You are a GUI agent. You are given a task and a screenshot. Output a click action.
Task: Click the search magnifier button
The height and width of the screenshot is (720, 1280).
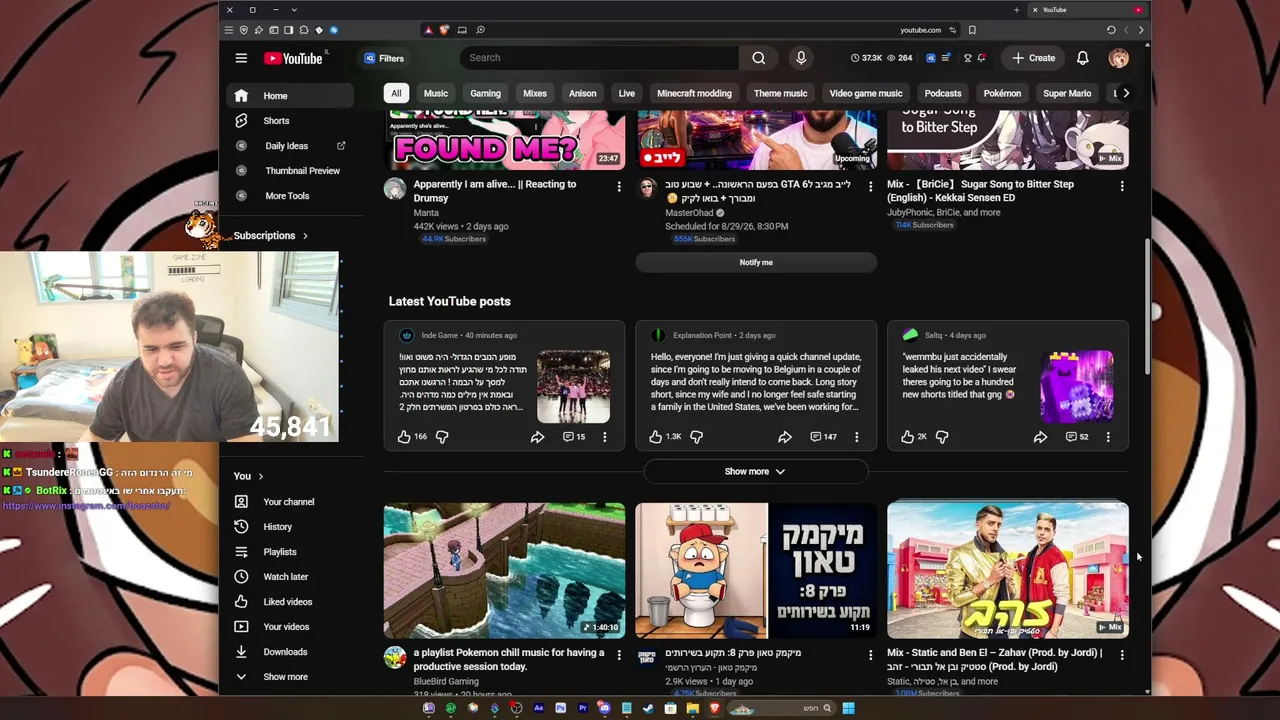click(759, 58)
